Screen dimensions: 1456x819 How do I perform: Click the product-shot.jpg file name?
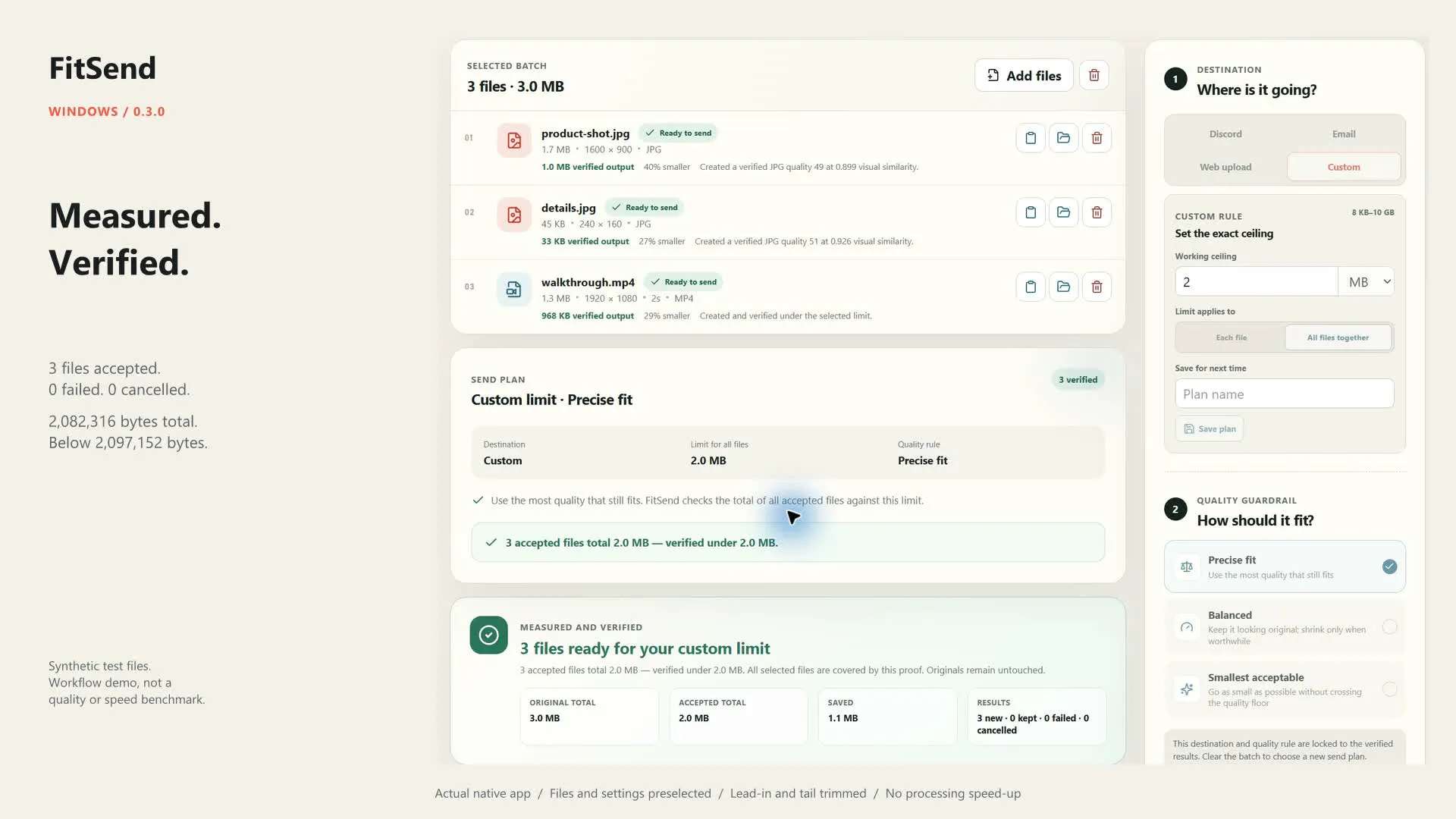click(585, 133)
